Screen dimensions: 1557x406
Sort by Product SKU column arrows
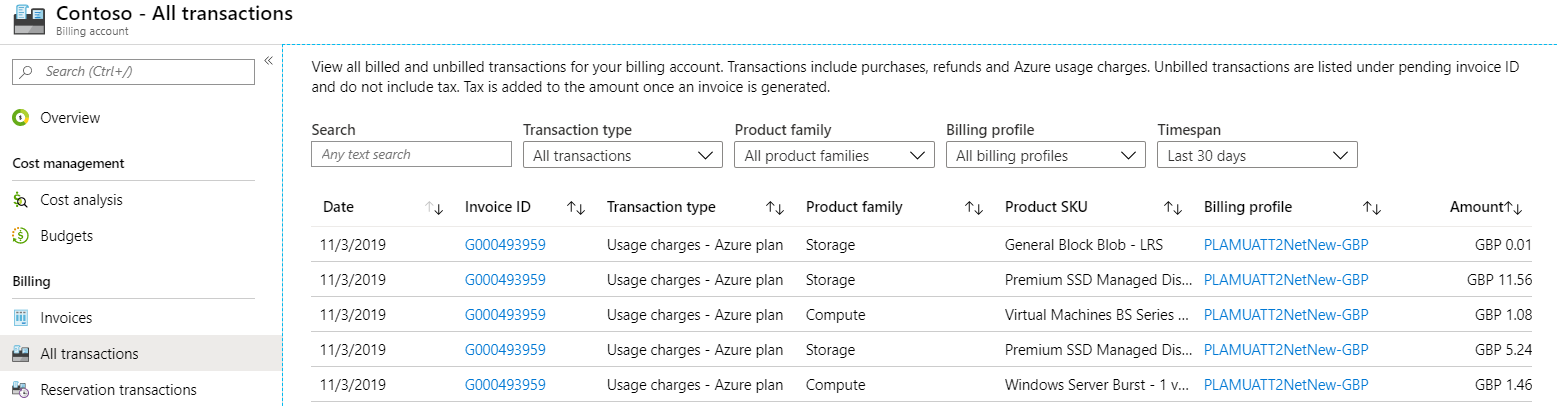pos(1173,208)
